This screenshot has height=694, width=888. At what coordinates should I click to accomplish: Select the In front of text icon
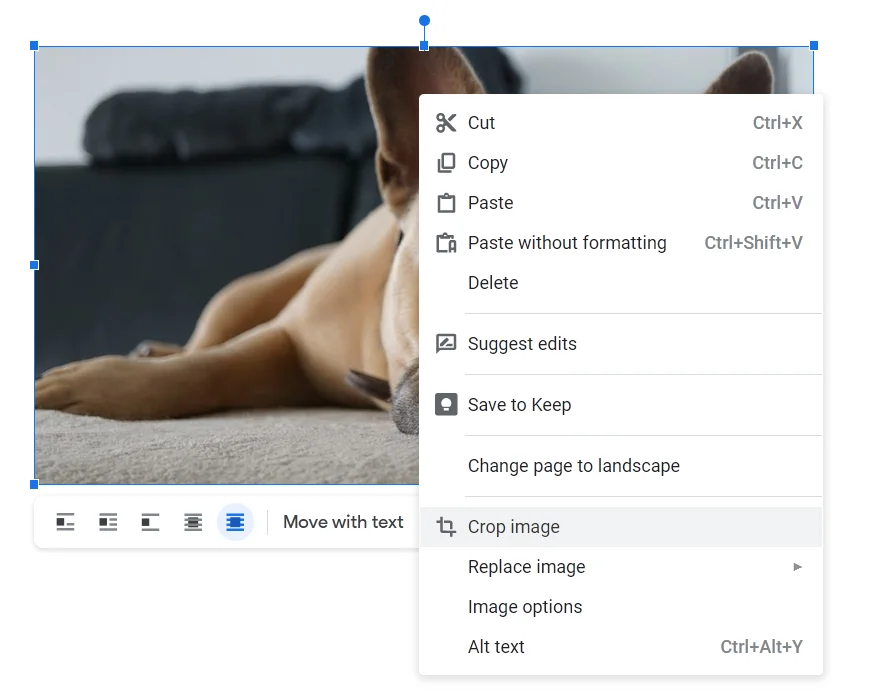[235, 522]
